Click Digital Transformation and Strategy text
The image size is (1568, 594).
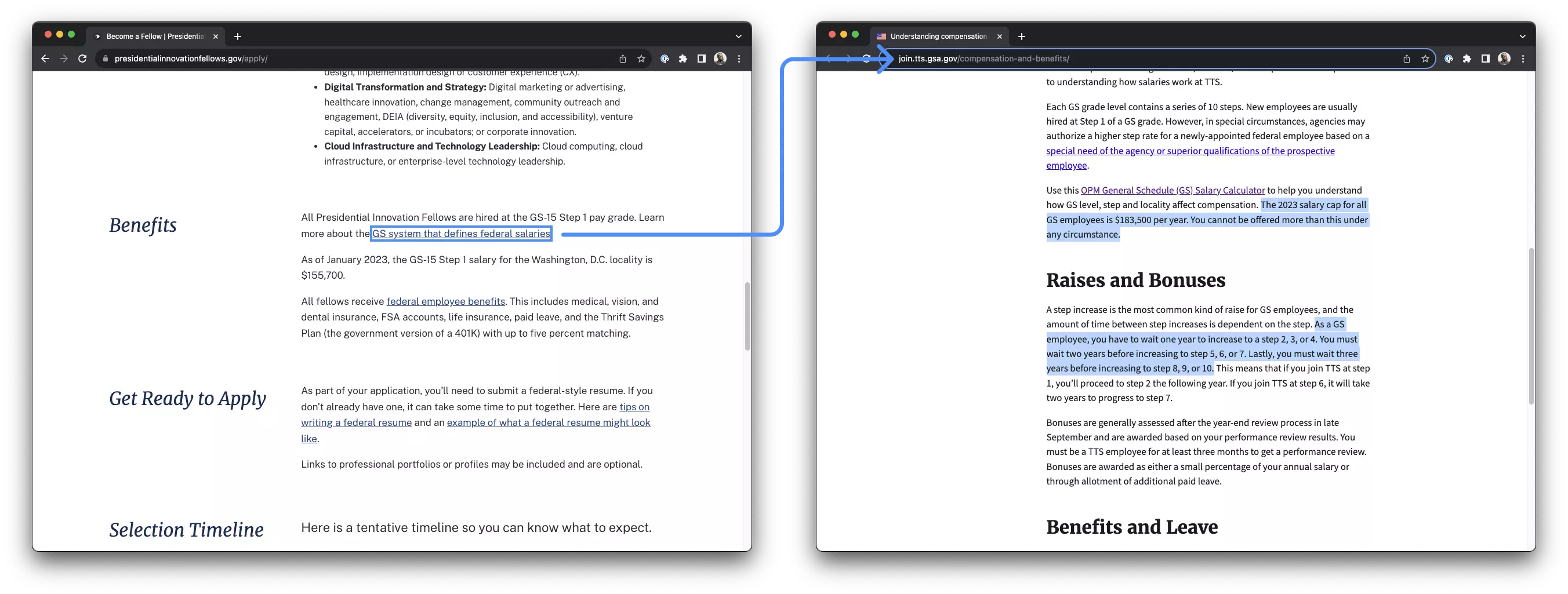(x=405, y=88)
